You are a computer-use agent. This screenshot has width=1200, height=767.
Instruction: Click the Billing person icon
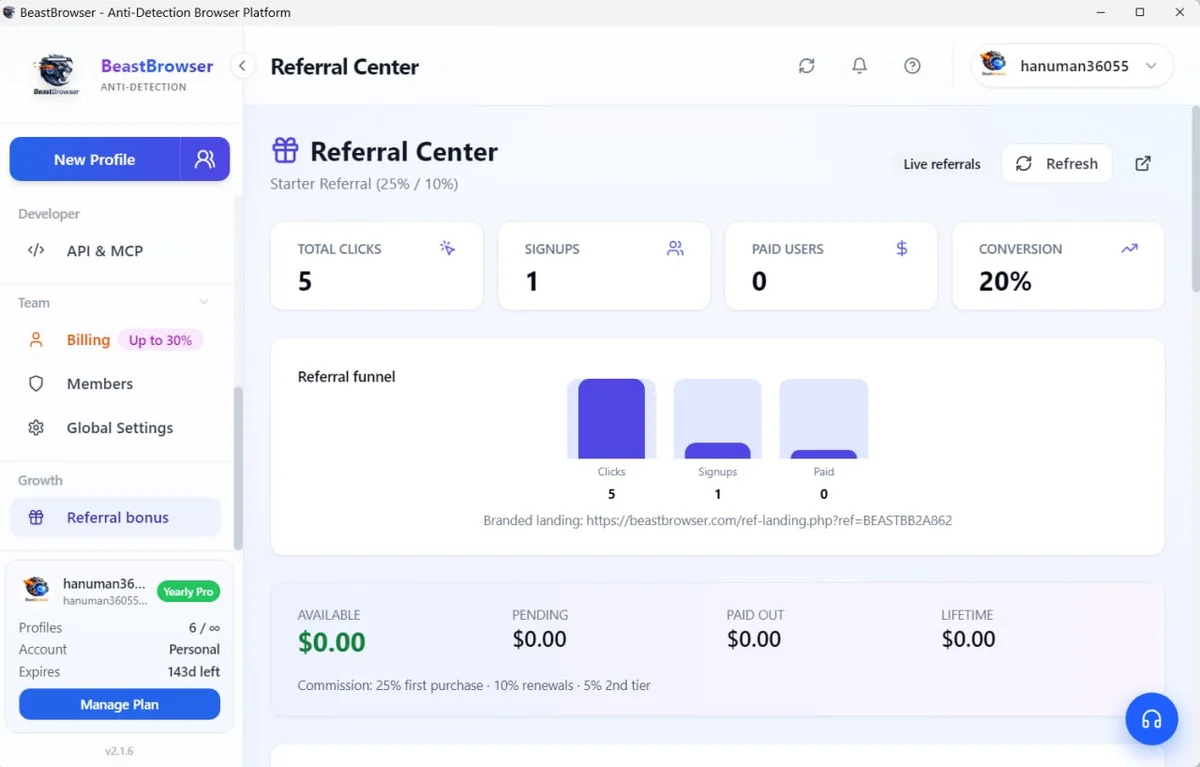(x=36, y=340)
